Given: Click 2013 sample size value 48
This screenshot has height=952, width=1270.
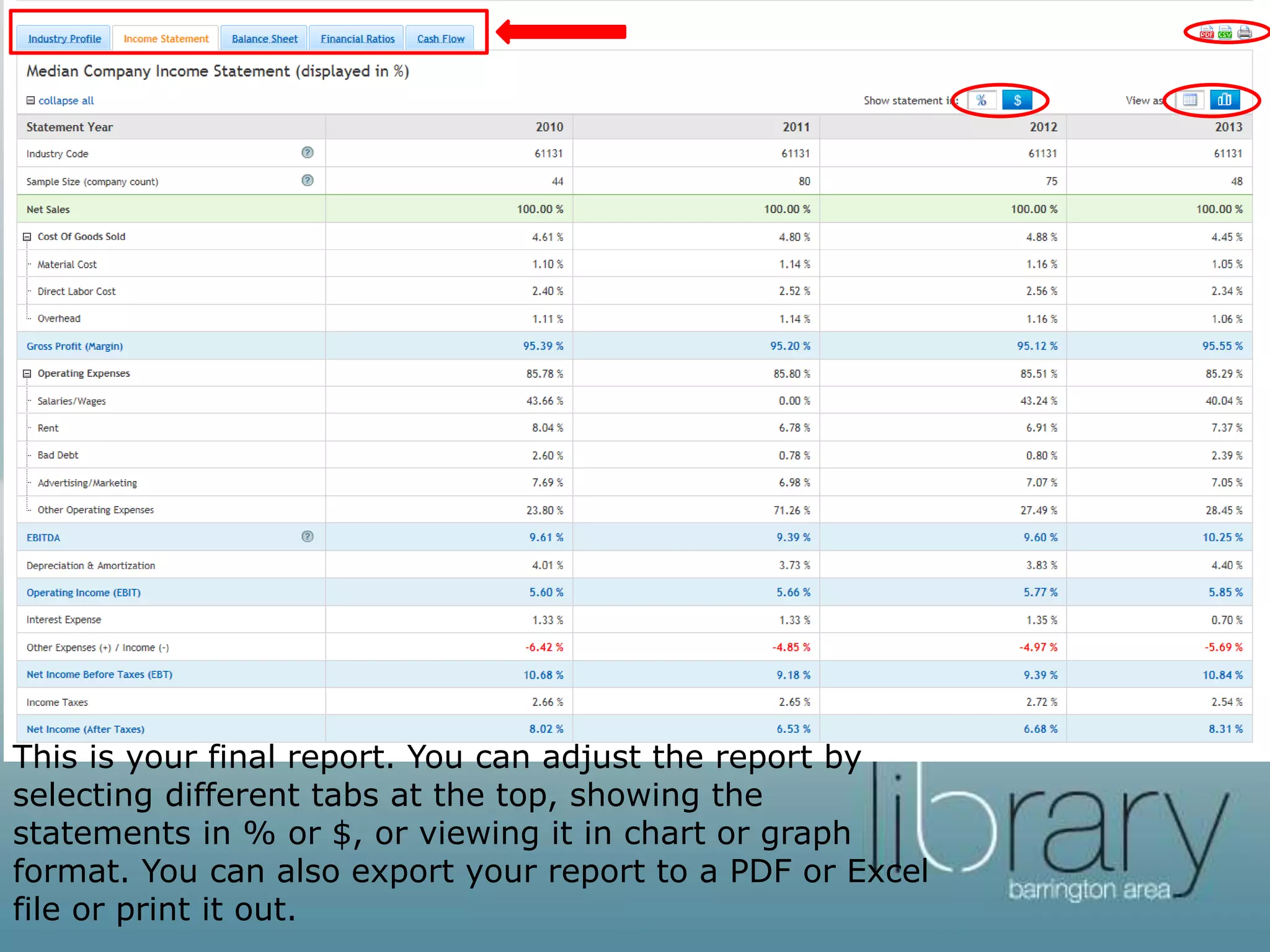Looking at the screenshot, I should pos(1237,182).
